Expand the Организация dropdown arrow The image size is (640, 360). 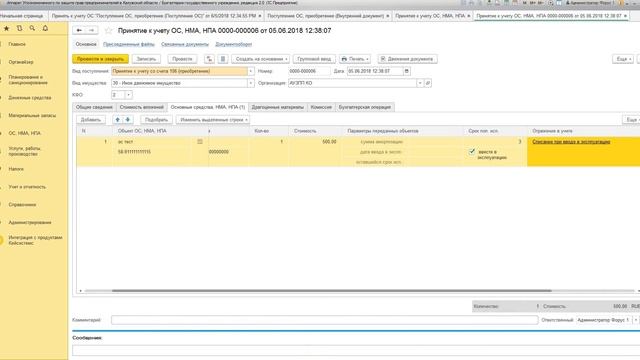(x=420, y=83)
